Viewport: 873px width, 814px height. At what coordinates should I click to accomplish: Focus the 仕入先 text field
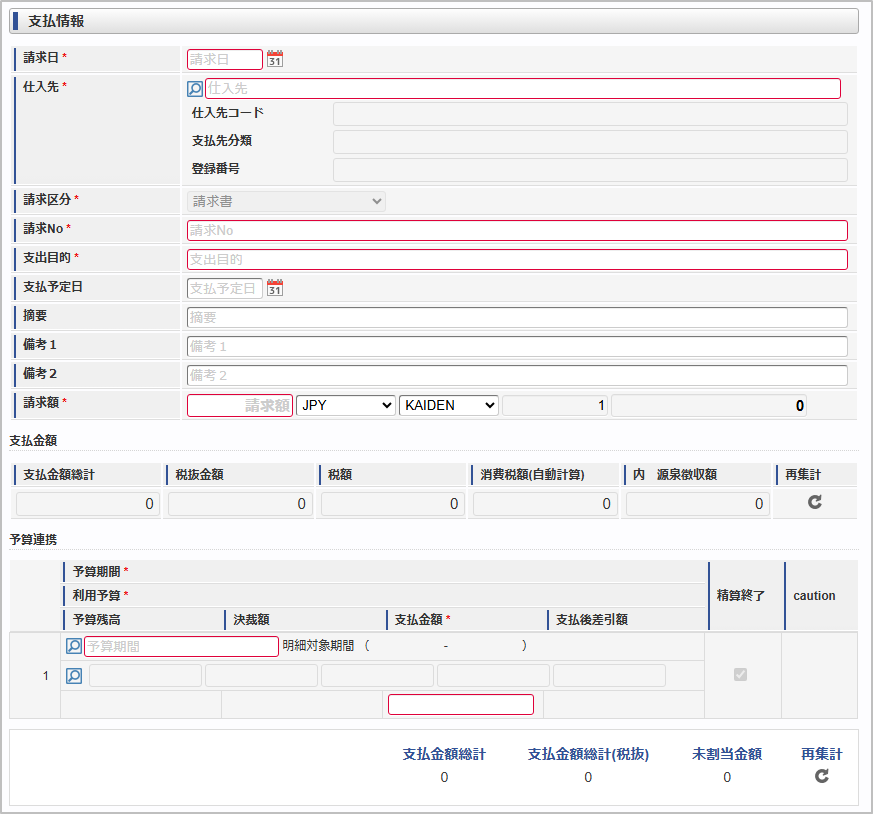pyautogui.click(x=522, y=89)
